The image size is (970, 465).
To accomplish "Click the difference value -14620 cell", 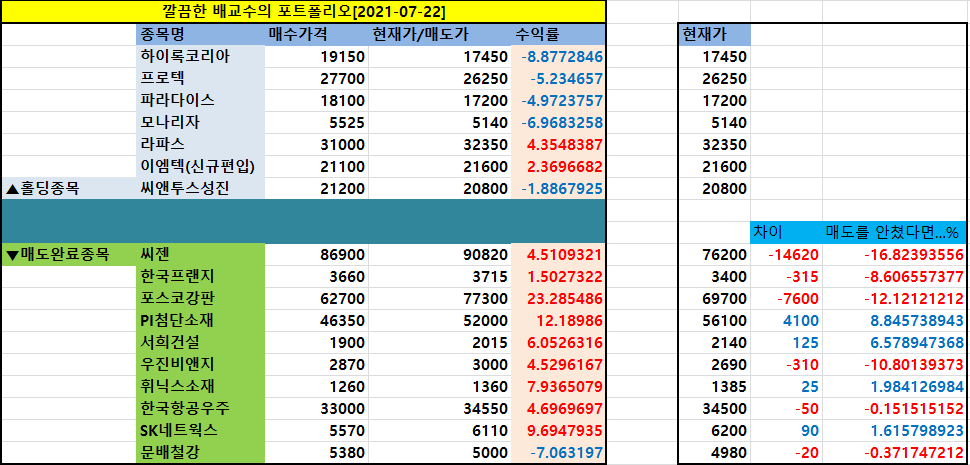I will 786,254.
